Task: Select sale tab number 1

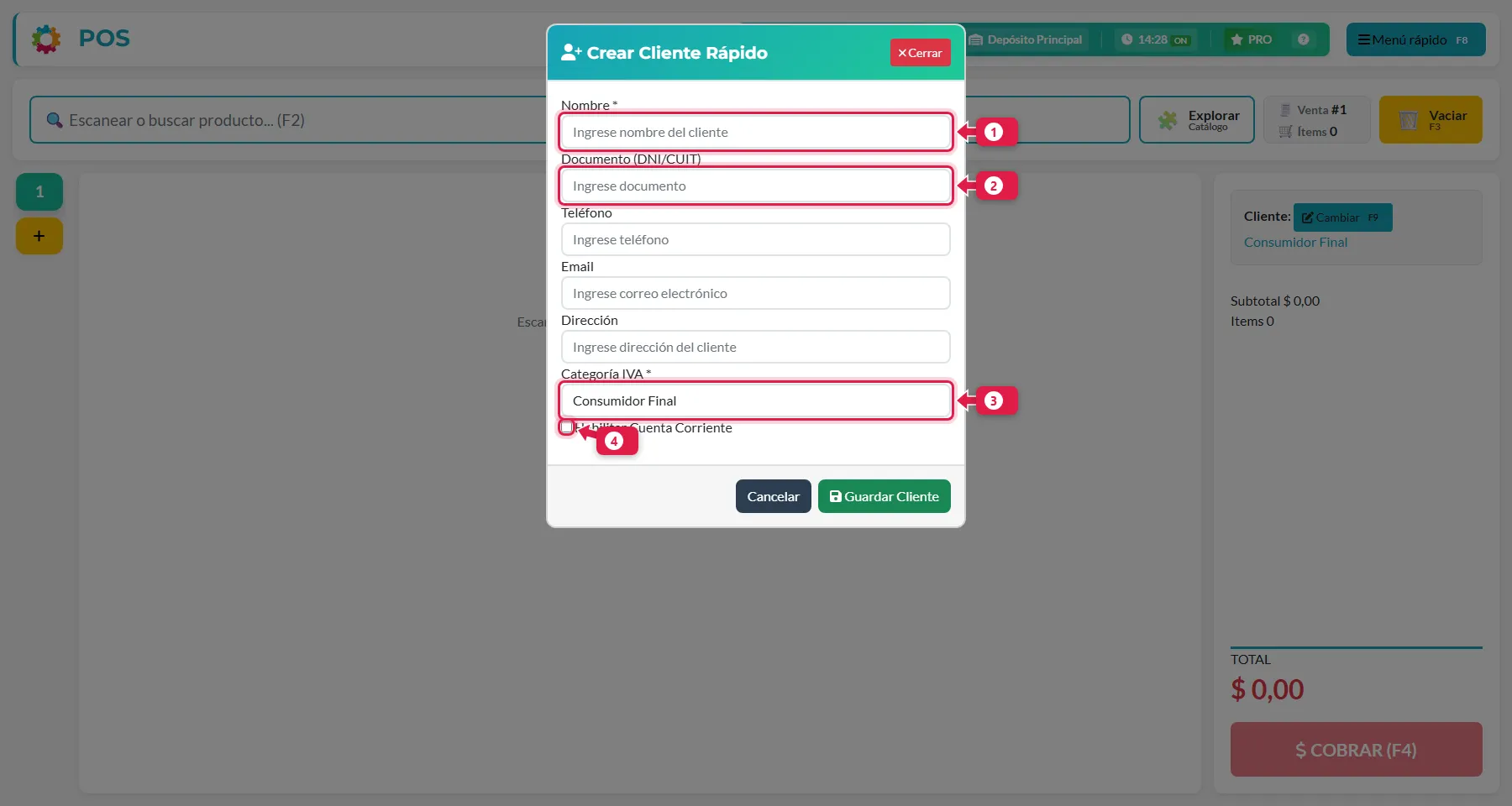Action: [39, 192]
